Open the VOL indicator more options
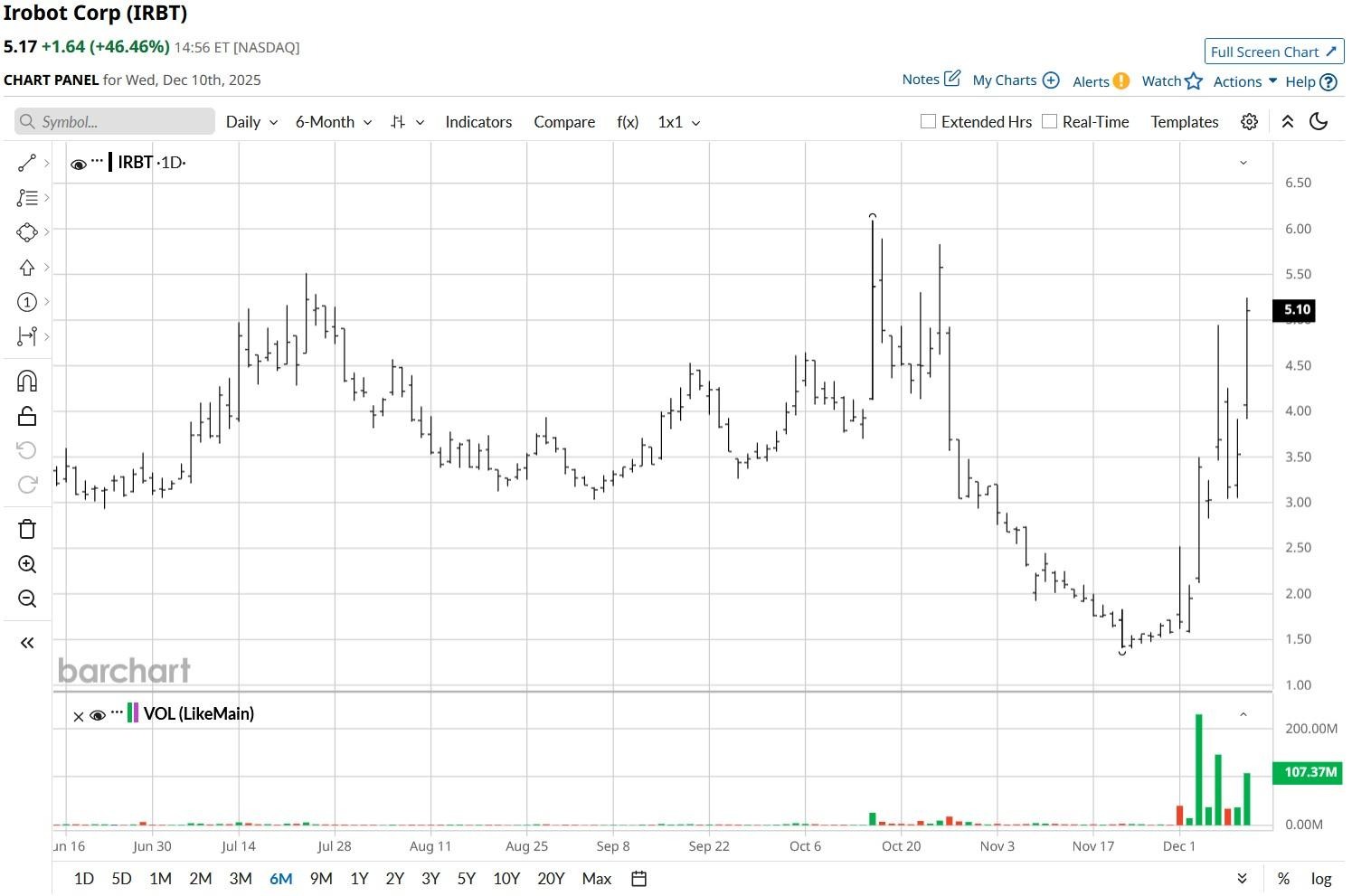 pos(117,712)
